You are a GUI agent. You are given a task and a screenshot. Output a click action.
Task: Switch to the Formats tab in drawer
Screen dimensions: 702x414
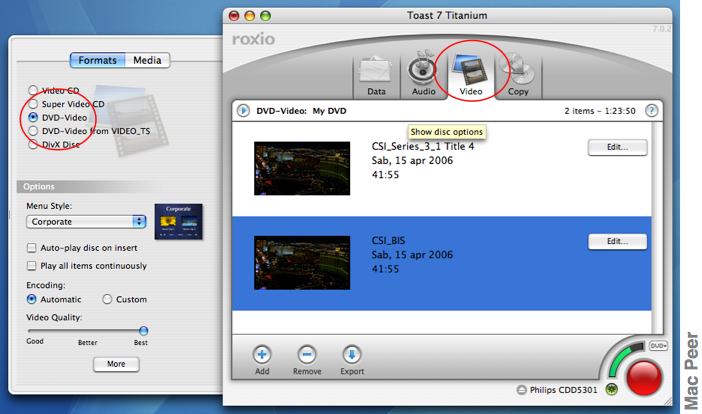97,60
